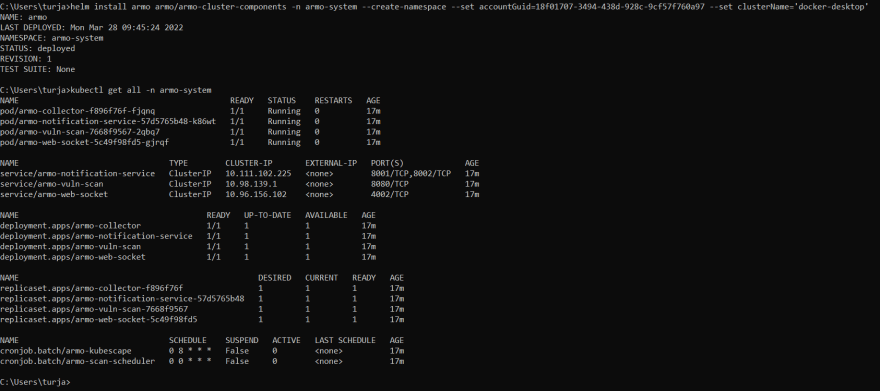This screenshot has height=391, width=880.
Task: Click replicaset.apps/armo-notification-service-57d5765b48 name
Action: [122, 298]
